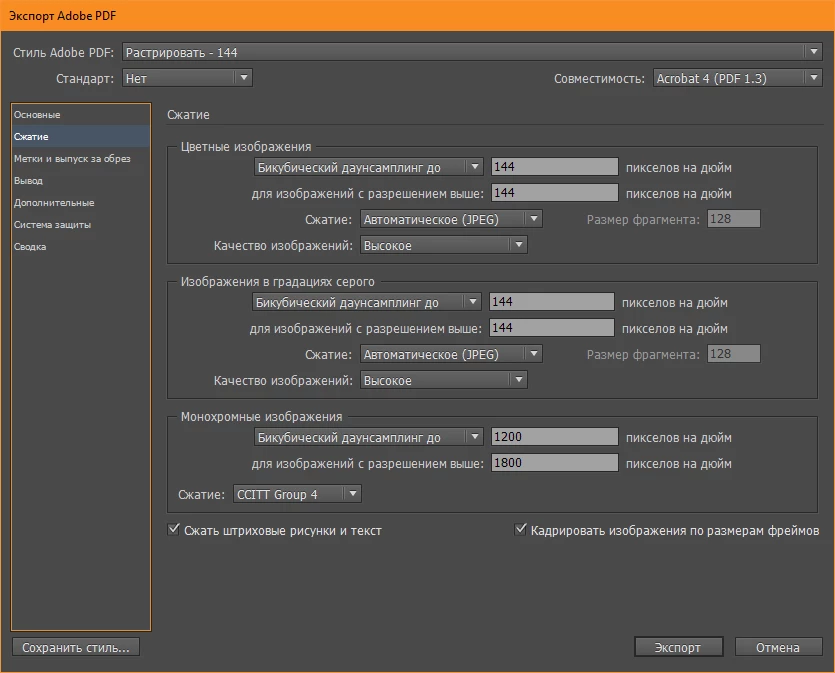Click the Экспорт button
Viewport: 835px width, 673px height.
click(678, 647)
